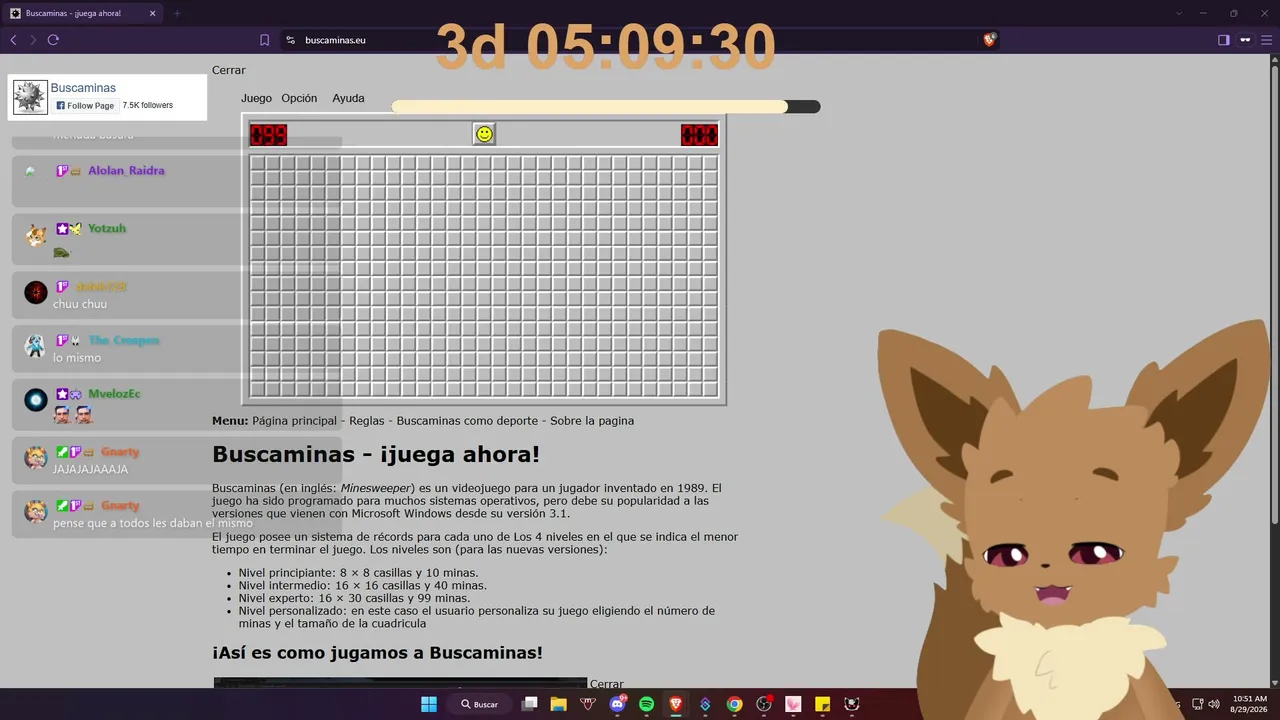Bookmark this page with bookmark icon
The image size is (1280, 720).
(264, 40)
